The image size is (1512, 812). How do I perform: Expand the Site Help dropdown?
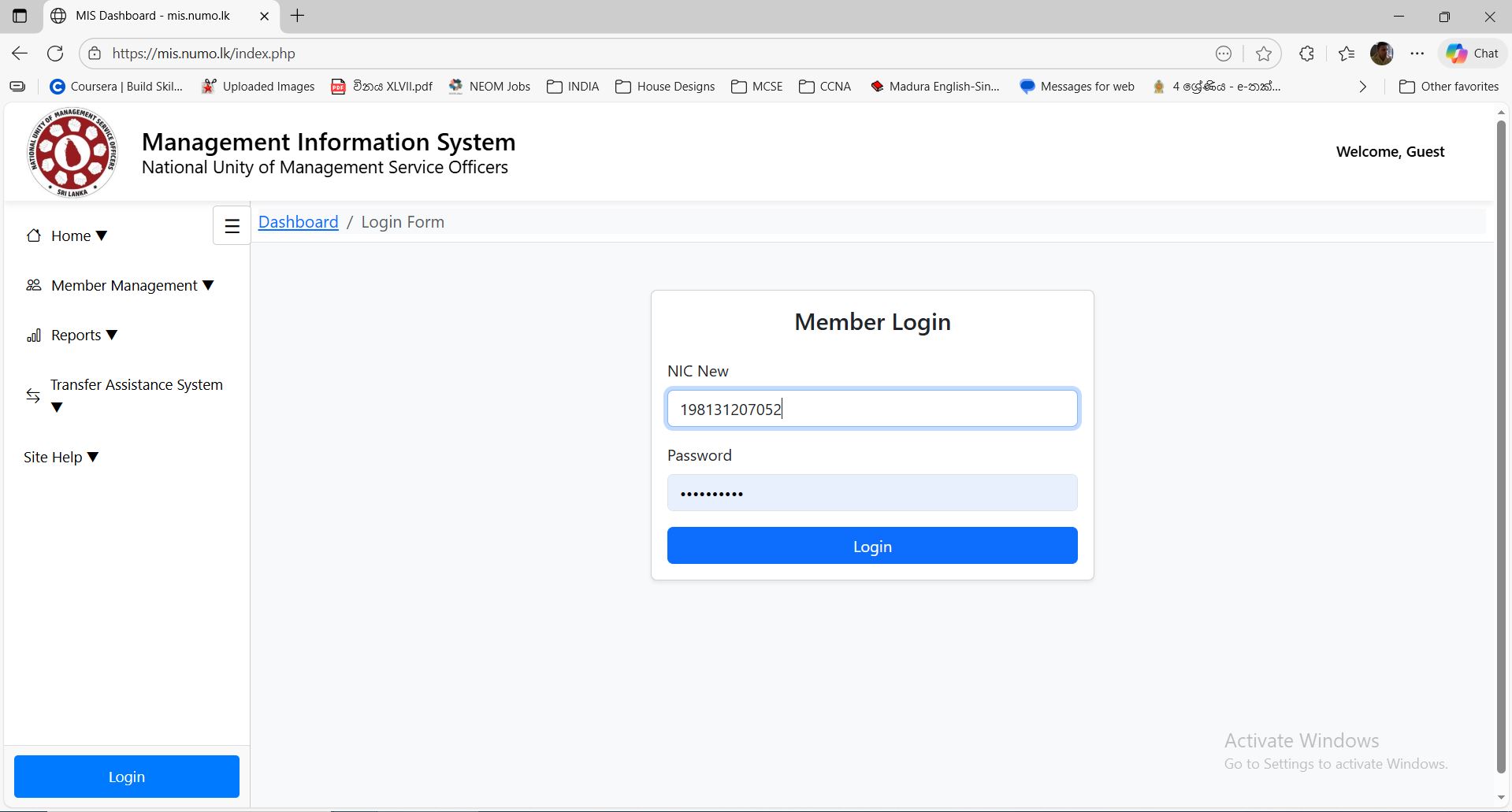tap(94, 457)
